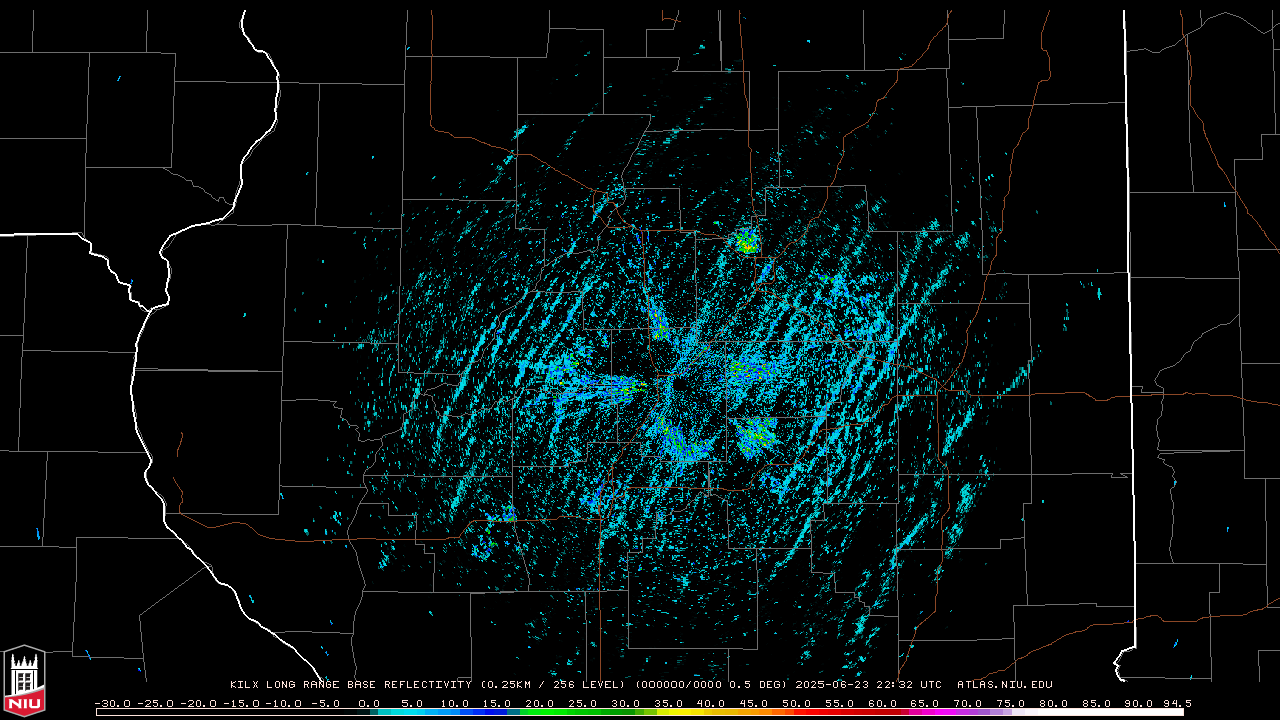Click the 65.0 scale label
The image size is (1280, 720).
926,703
